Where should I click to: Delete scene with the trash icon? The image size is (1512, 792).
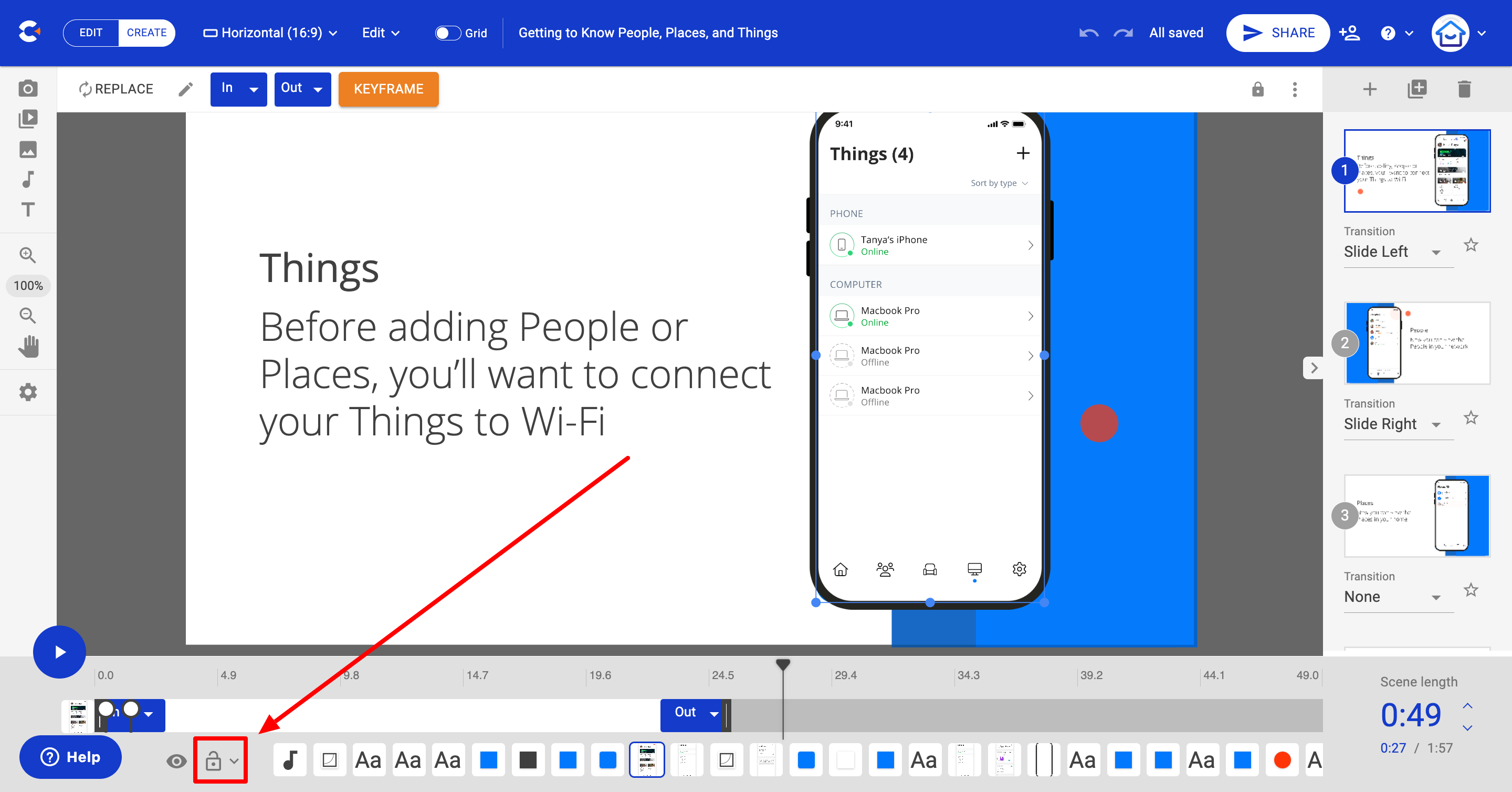(x=1464, y=89)
